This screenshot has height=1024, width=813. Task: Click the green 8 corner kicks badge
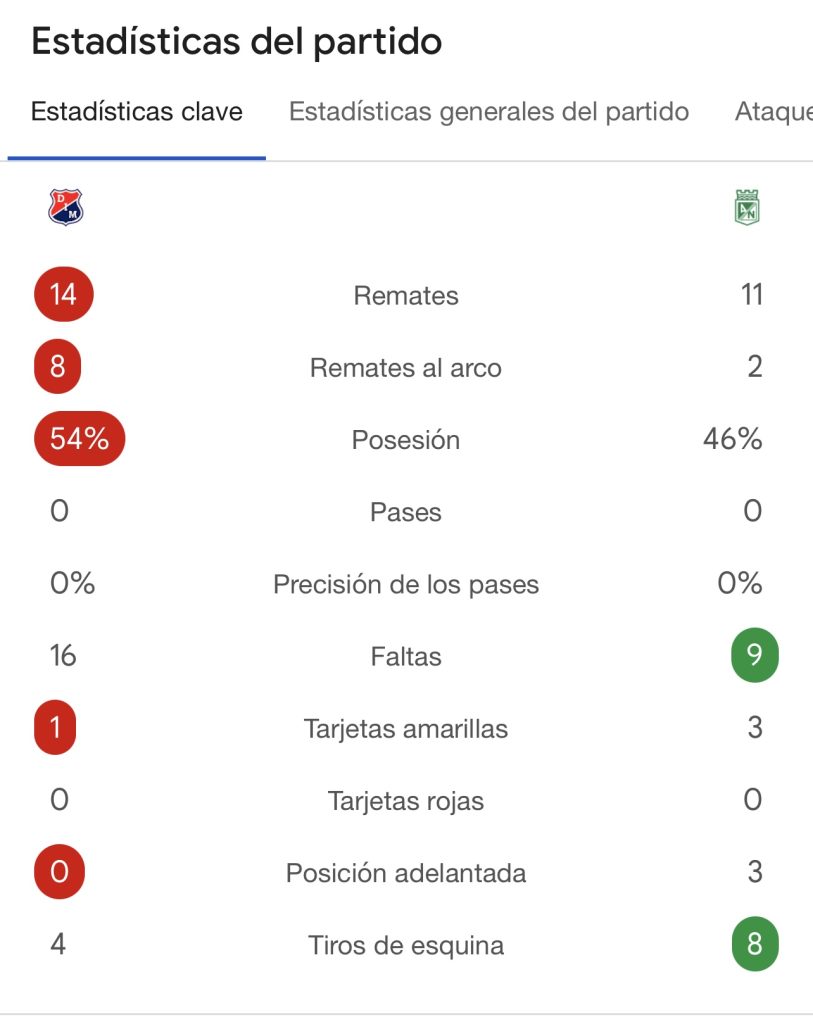tap(754, 945)
